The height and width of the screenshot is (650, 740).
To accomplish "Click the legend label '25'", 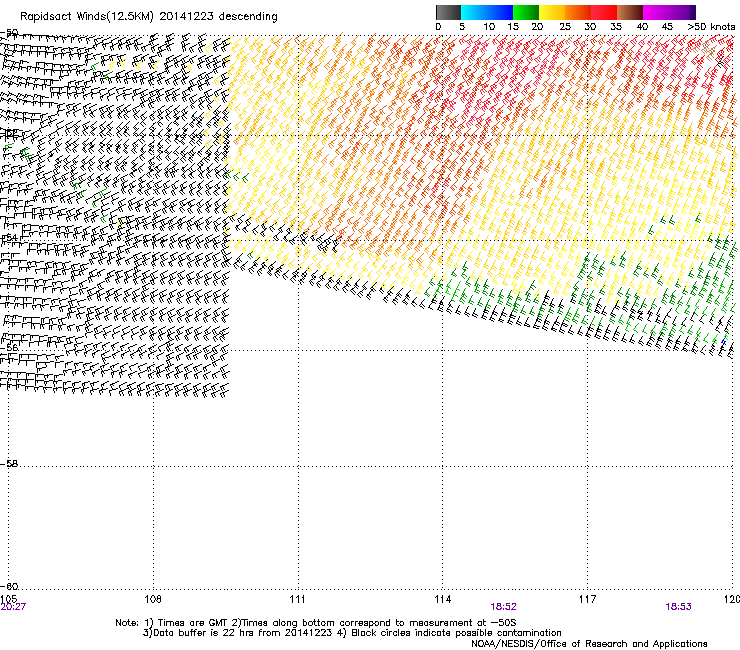I will (565, 27).
